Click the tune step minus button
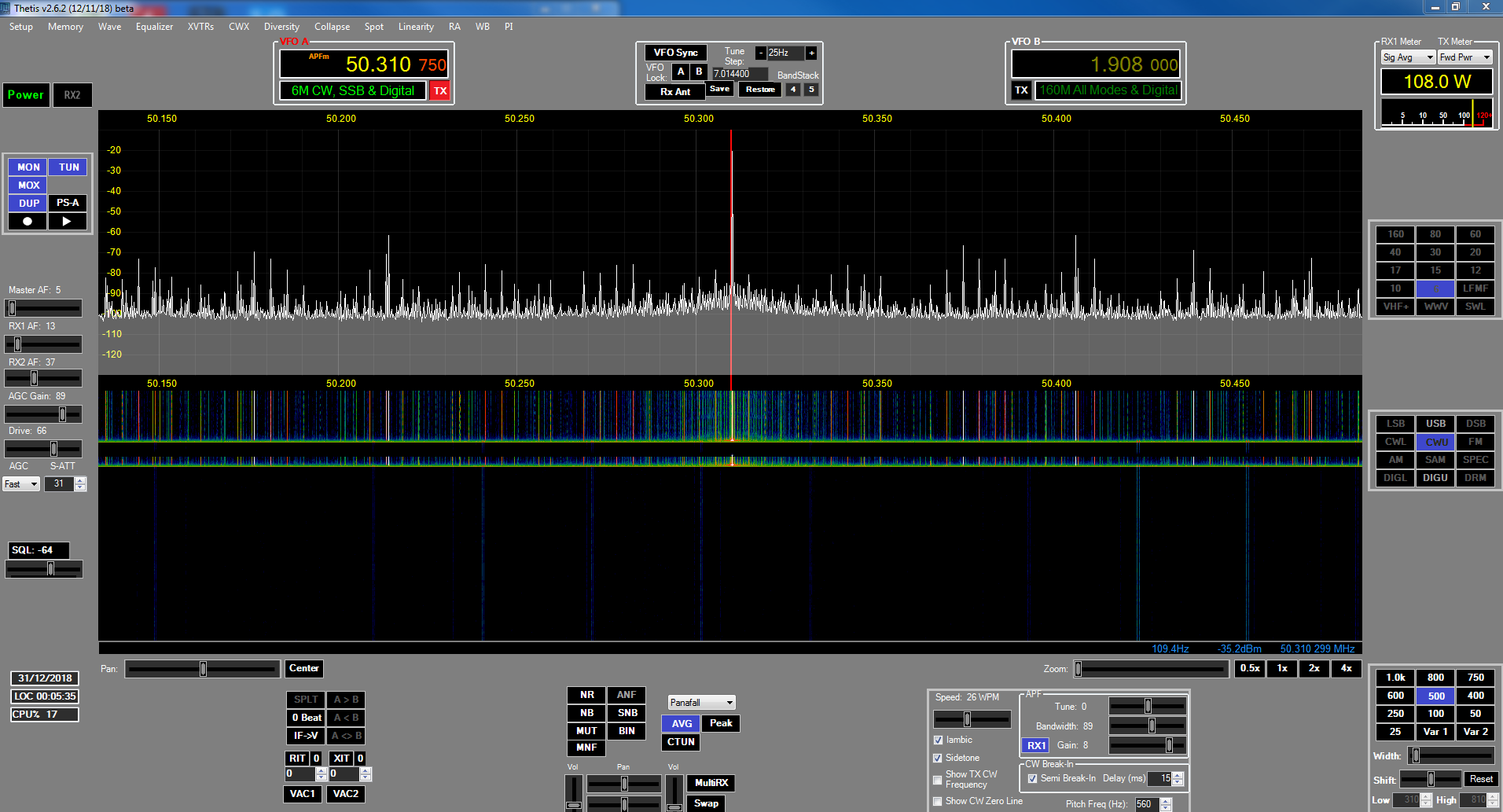 [760, 53]
